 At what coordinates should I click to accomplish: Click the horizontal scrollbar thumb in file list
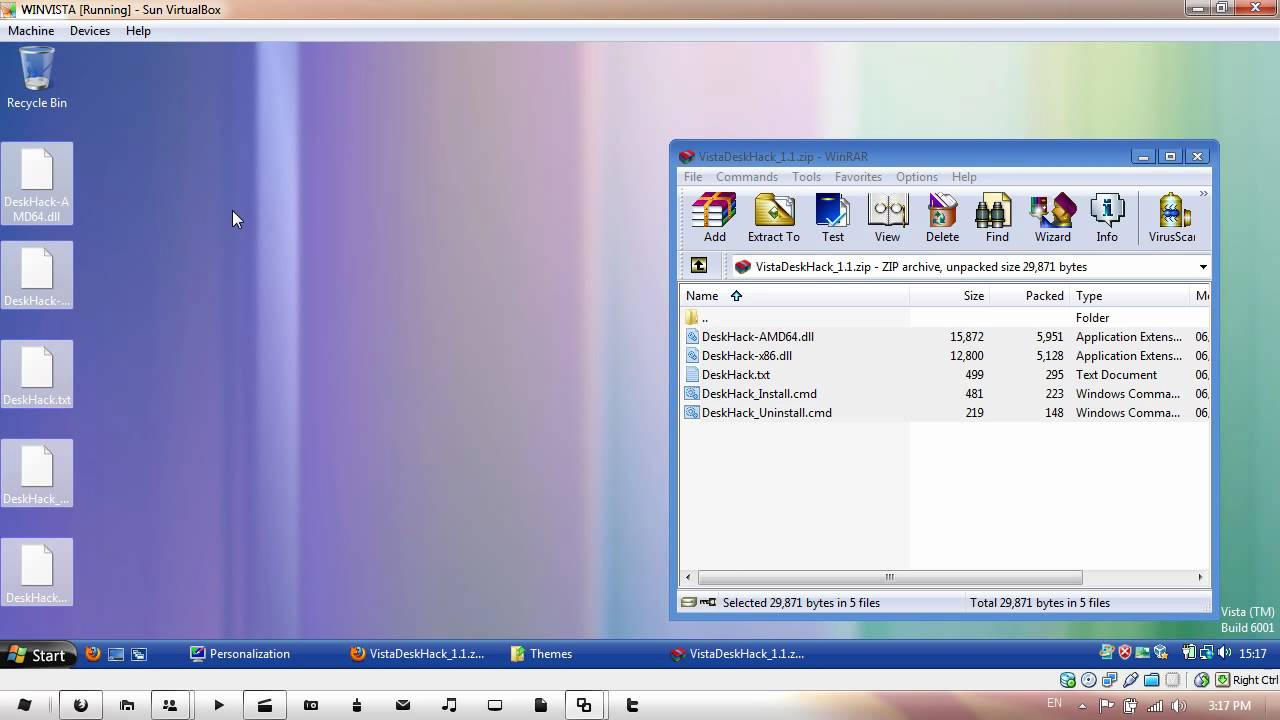tap(890, 577)
